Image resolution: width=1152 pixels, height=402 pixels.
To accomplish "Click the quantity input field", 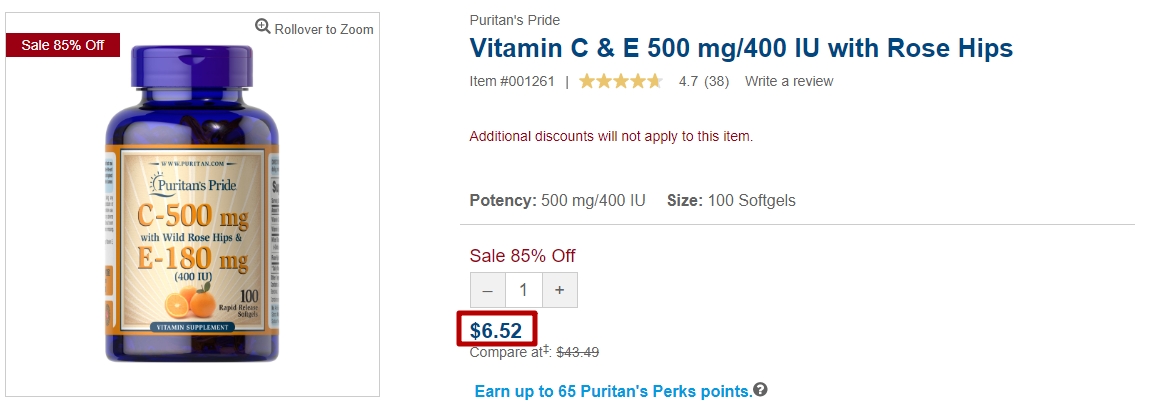I will pos(524,290).
